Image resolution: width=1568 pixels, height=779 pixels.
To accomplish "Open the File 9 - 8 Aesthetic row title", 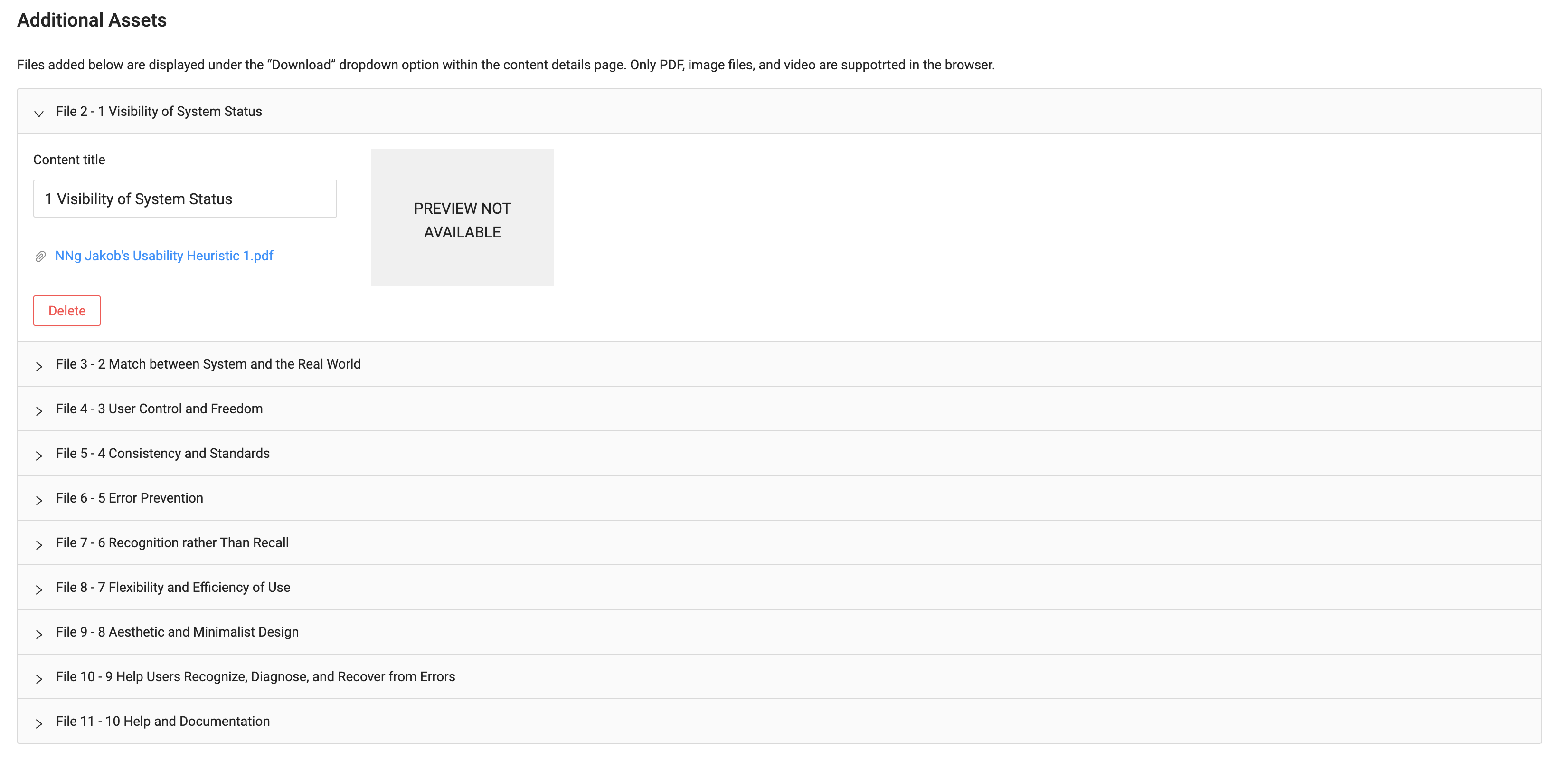I will [x=177, y=632].
